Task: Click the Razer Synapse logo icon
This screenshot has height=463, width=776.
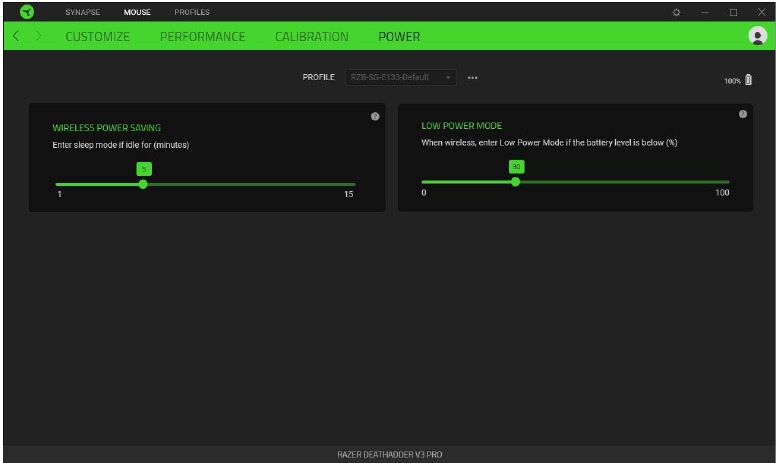Action: click(x=27, y=12)
